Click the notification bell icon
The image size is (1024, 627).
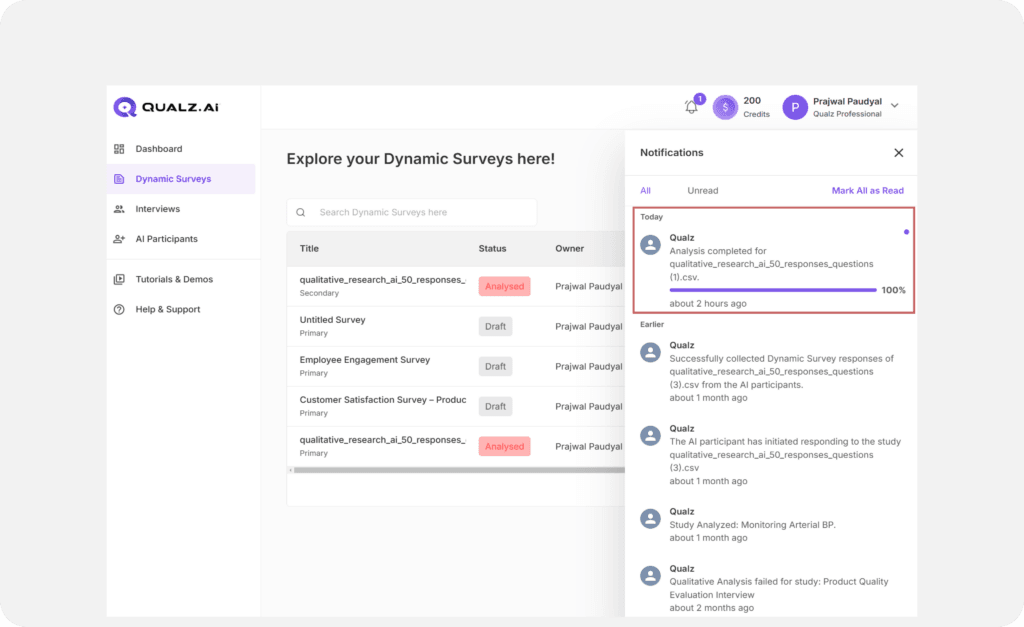click(691, 107)
